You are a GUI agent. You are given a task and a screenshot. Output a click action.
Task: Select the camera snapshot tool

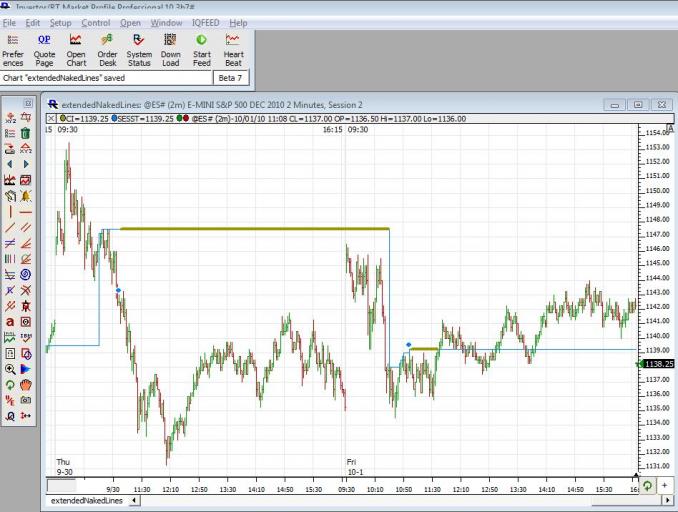pos(26,399)
